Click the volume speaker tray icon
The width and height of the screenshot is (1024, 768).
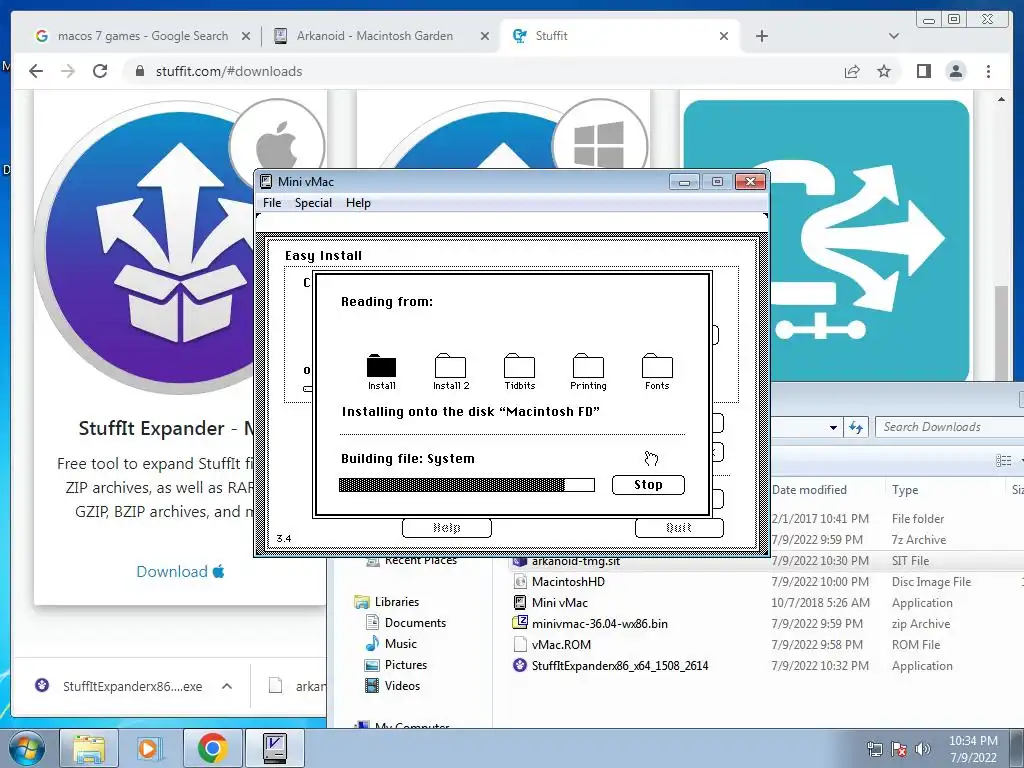pyautogui.click(x=923, y=749)
